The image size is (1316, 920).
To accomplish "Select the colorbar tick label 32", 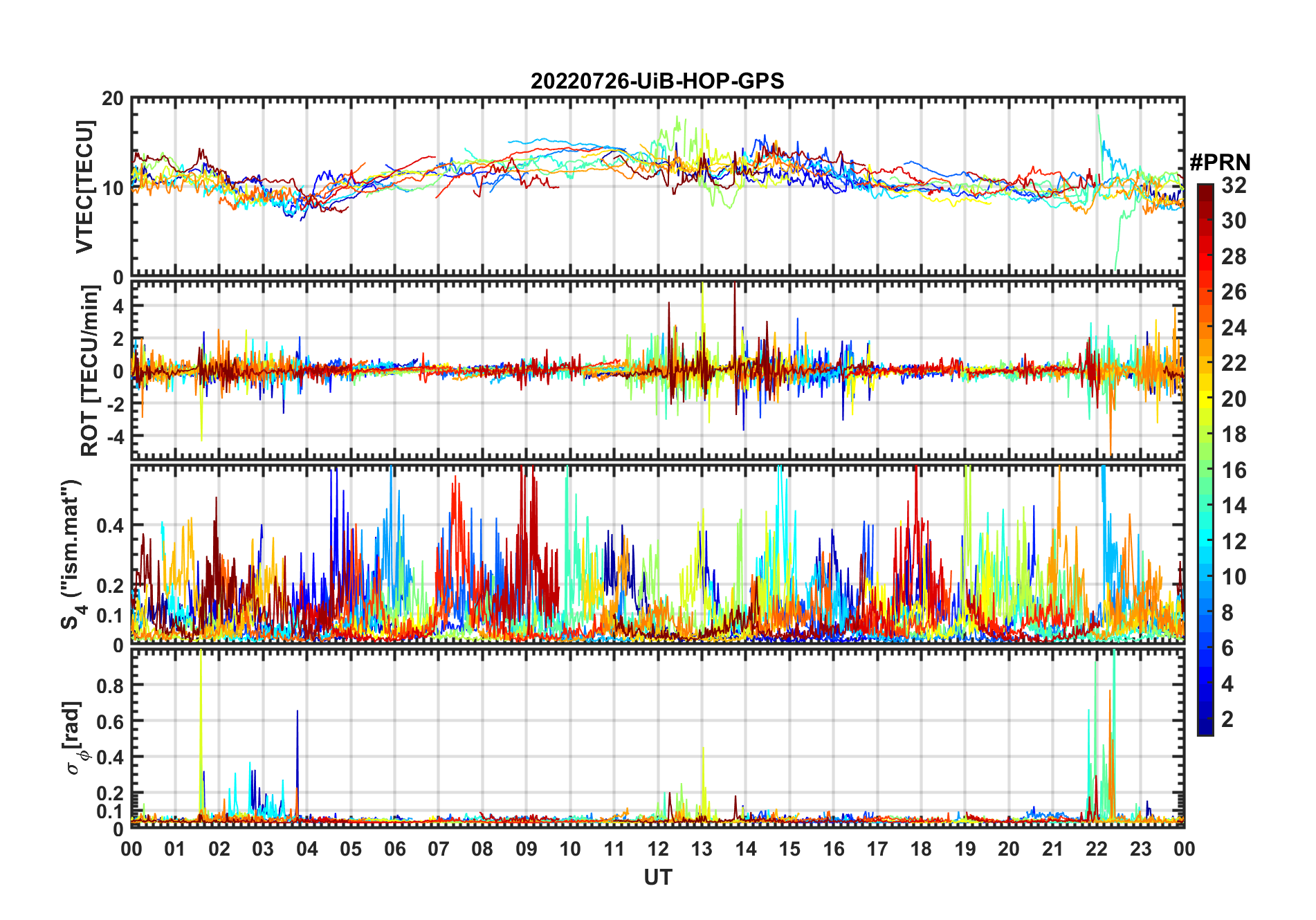I will [x=1234, y=185].
